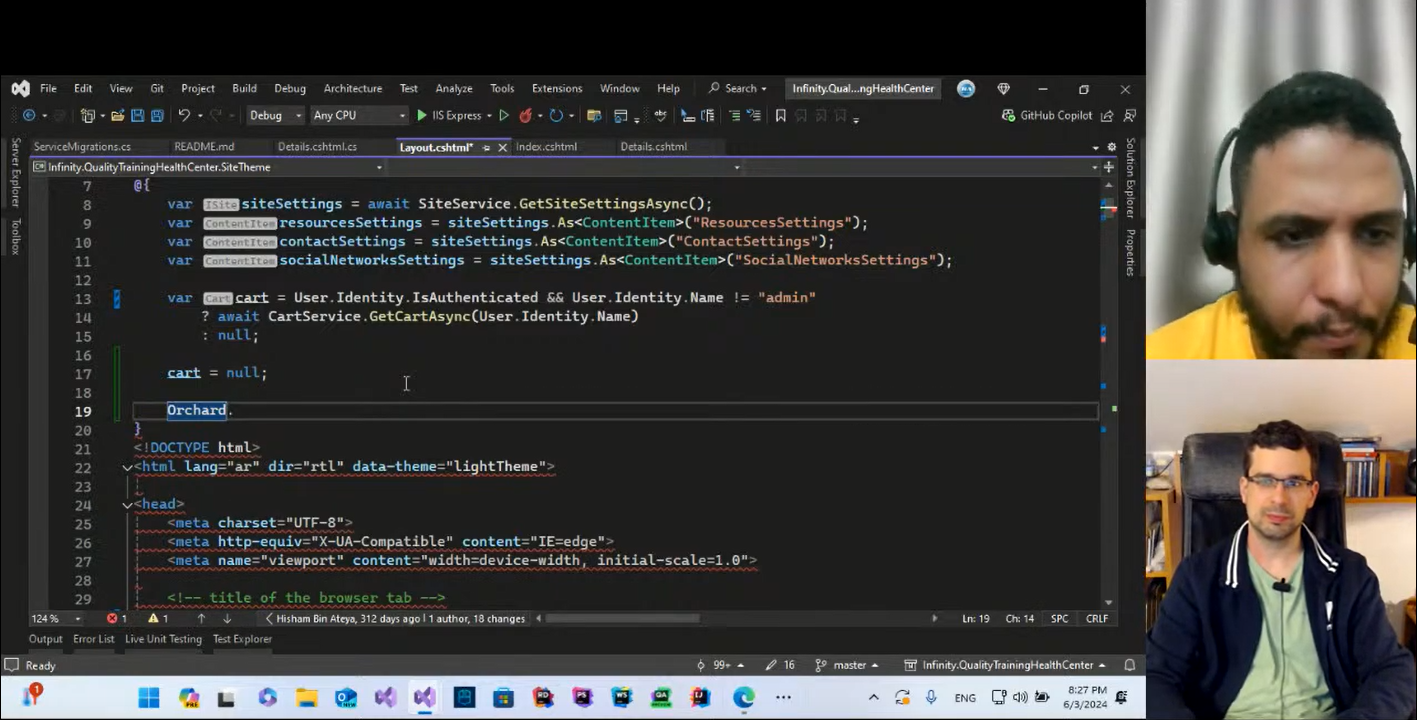Click the diamond icon in title bar

[1003, 89]
